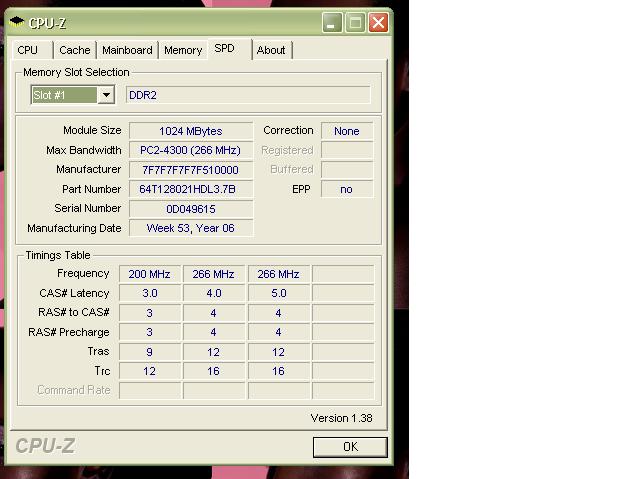640x479 pixels.
Task: Click the CPU-Z chip icon in title bar
Action: click(x=17, y=22)
